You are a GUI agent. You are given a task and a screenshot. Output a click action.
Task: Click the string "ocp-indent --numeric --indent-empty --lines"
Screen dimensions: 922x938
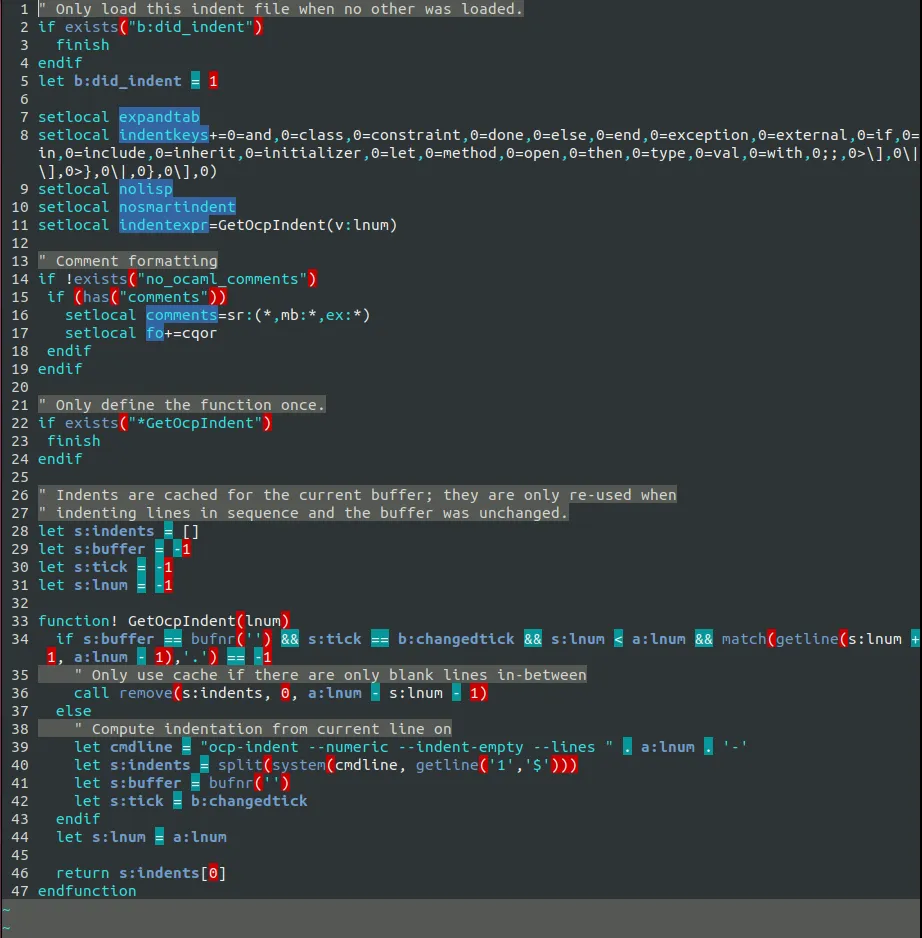[406, 747]
